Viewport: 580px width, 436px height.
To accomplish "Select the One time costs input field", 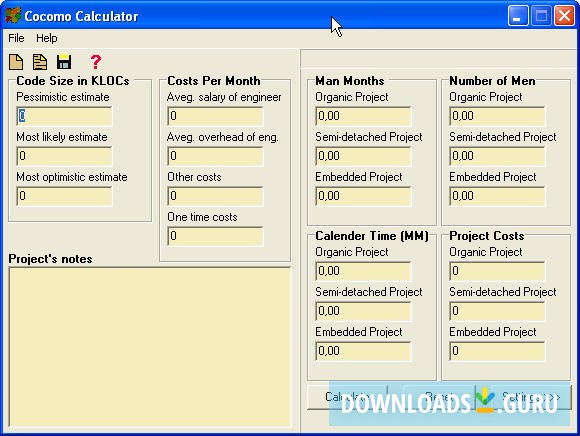I will tap(215, 236).
